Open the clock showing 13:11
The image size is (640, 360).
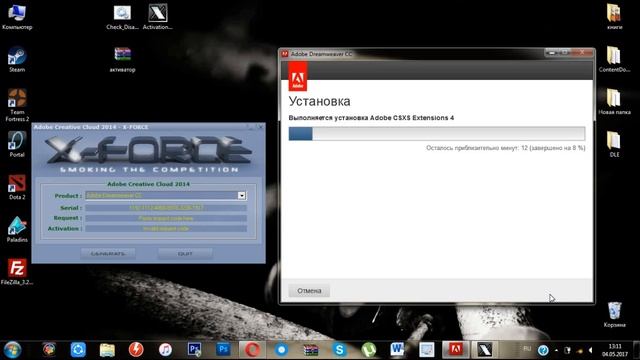615,350
